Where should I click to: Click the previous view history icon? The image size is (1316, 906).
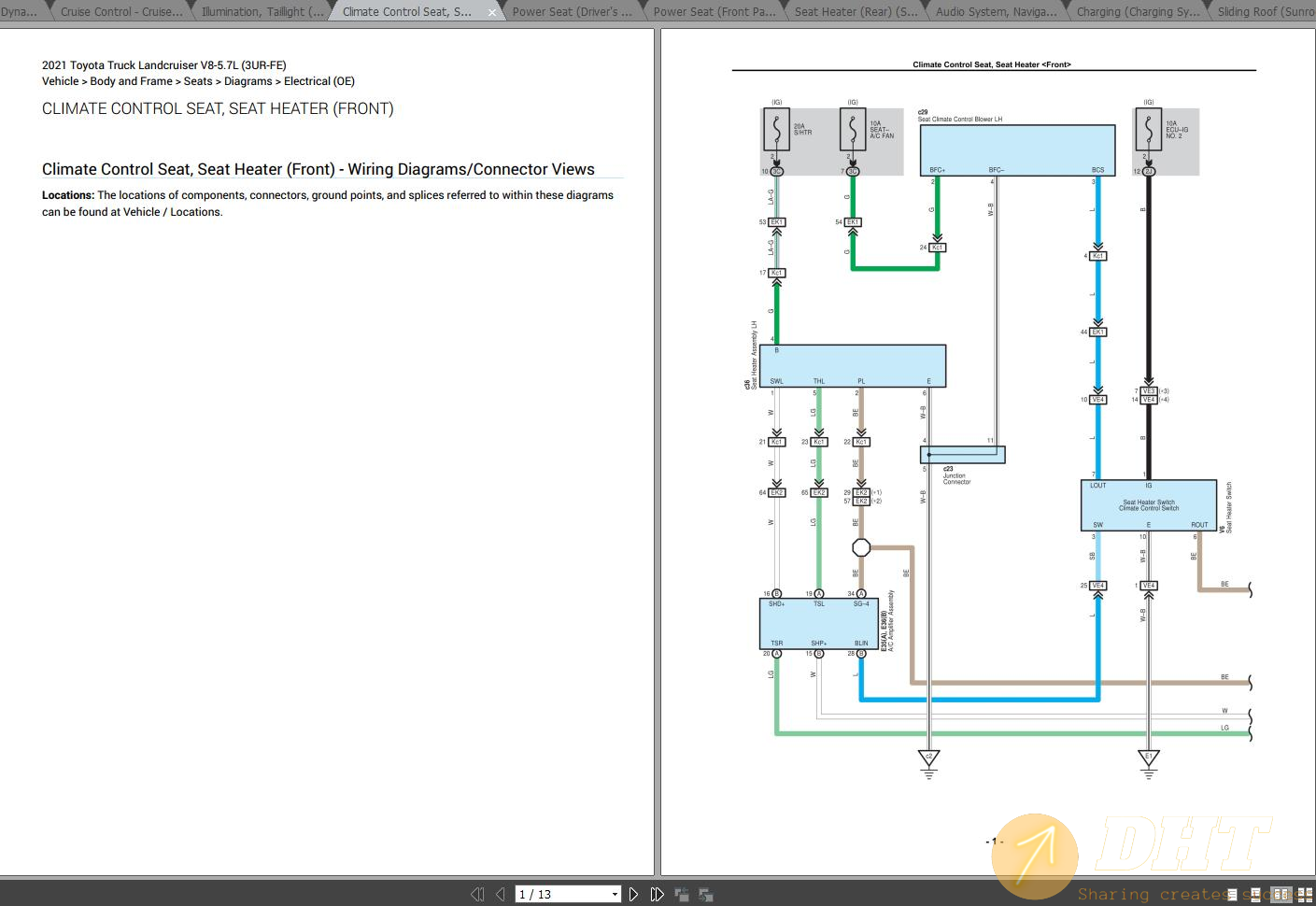tap(682, 894)
